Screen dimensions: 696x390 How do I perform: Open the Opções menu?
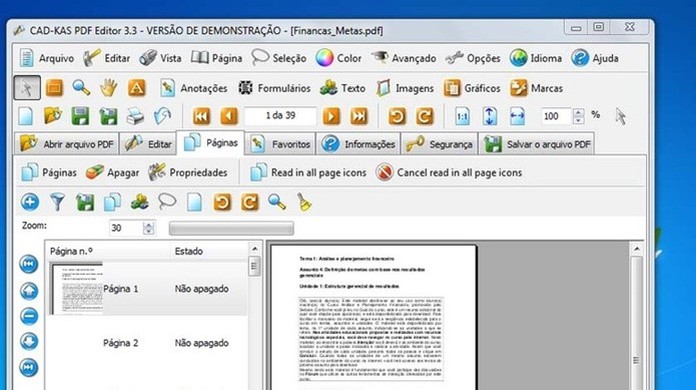(x=473, y=58)
